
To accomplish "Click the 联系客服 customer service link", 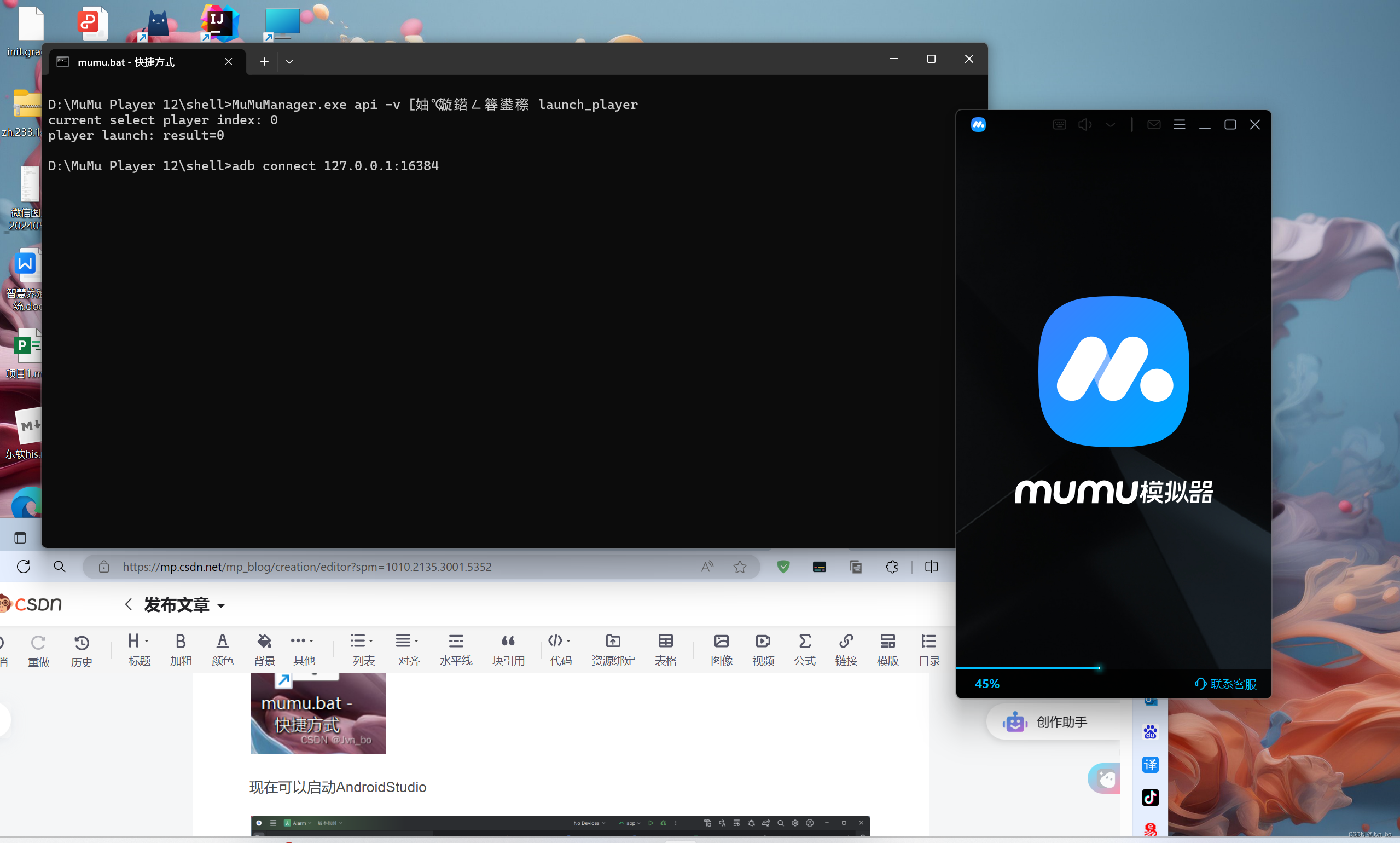I will [1233, 683].
